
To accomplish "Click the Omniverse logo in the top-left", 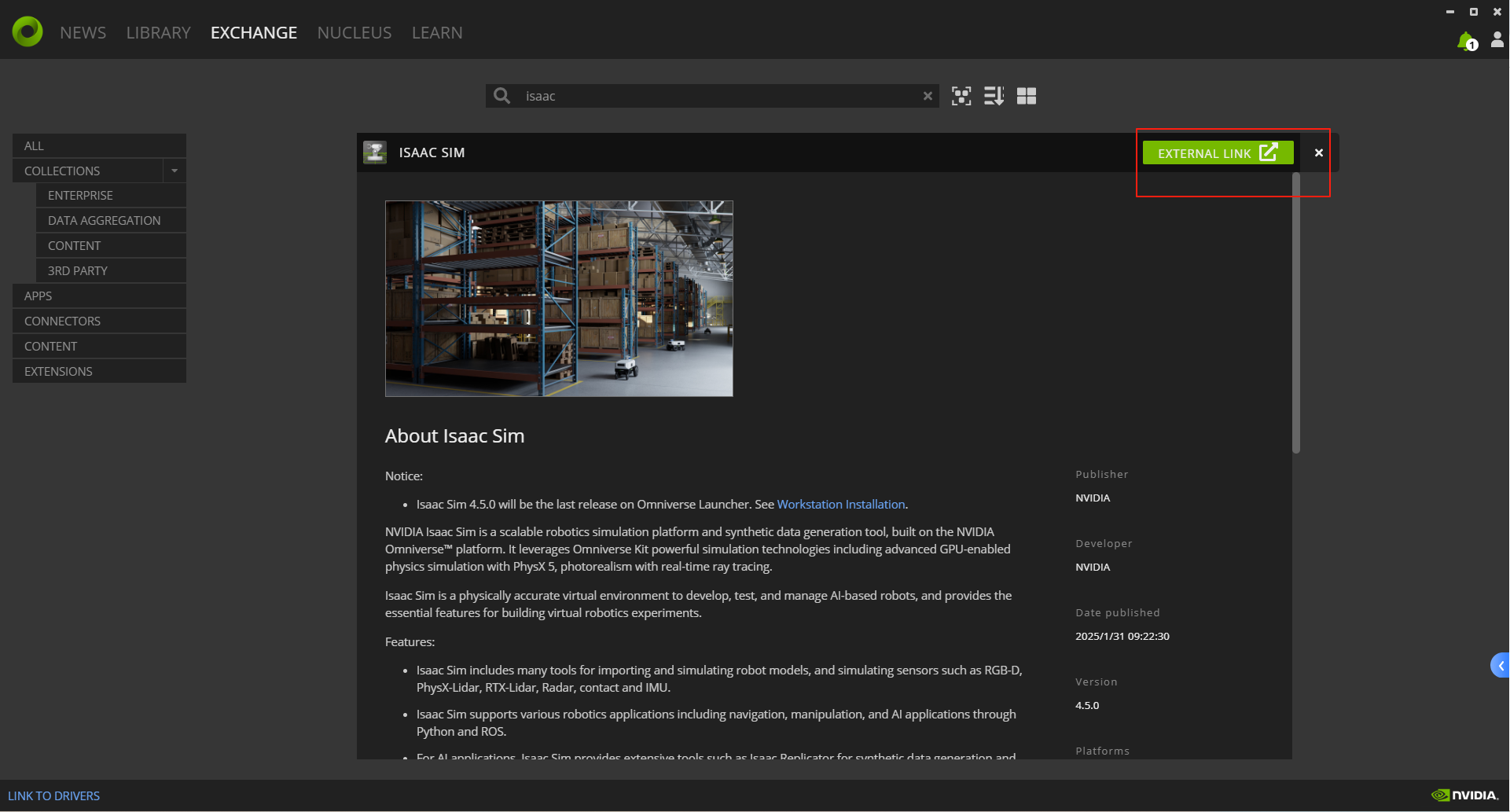I will tap(26, 31).
